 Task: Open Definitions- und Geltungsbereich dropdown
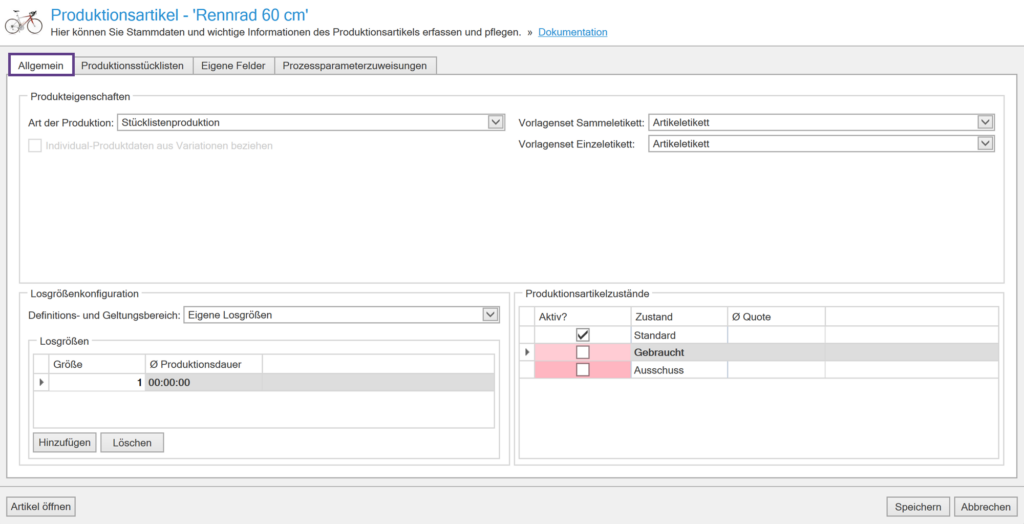coord(490,315)
